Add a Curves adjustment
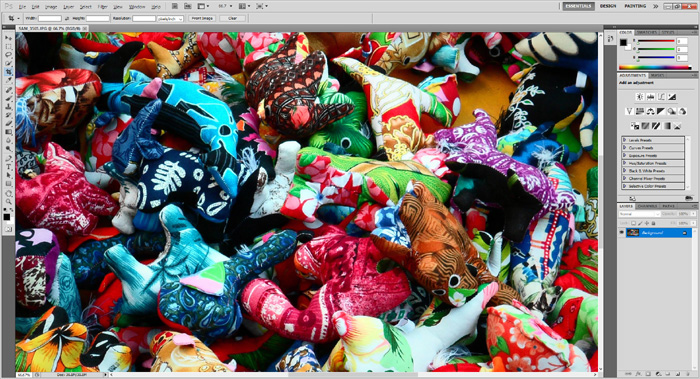The height and width of the screenshot is (379, 700). (661, 97)
